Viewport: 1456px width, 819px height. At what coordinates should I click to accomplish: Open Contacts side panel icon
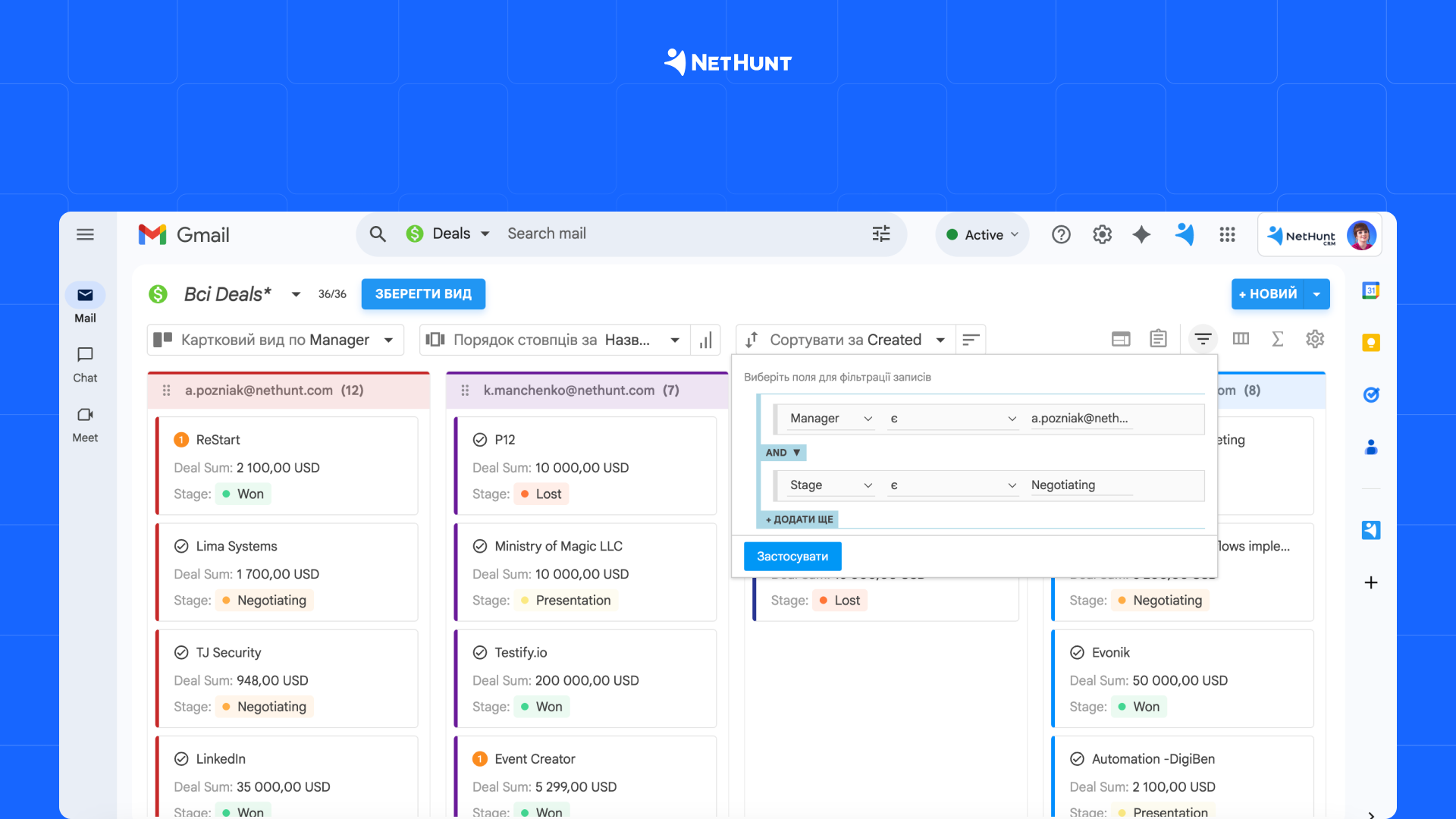pyautogui.click(x=1370, y=447)
